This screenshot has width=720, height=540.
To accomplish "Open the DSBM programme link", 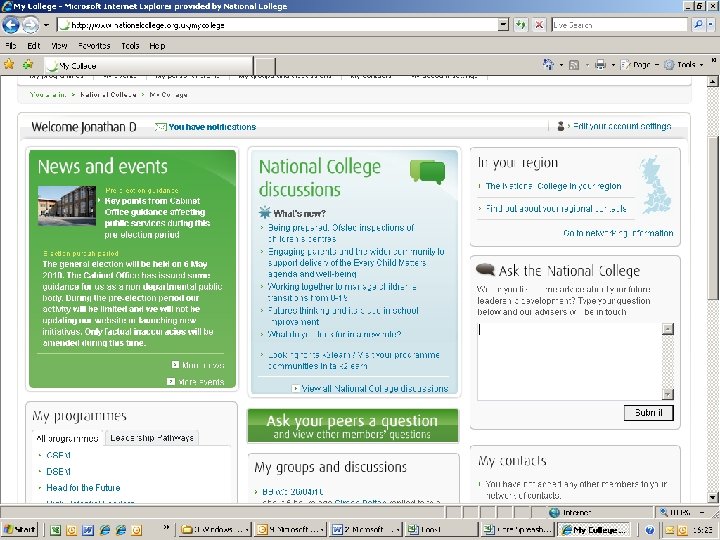I will pyautogui.click(x=58, y=471).
